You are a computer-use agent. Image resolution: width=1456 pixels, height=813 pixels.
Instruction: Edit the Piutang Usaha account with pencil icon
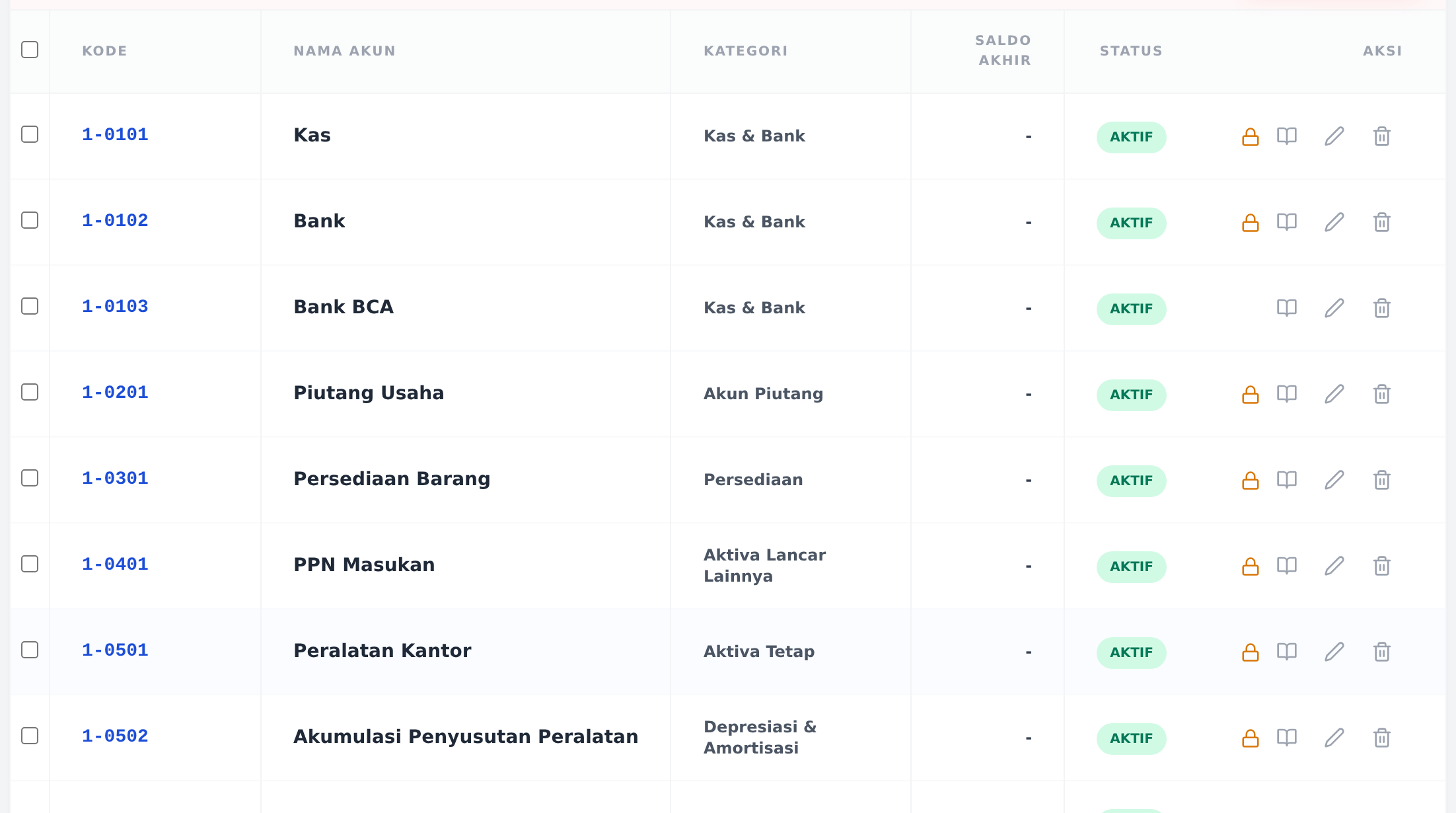(1334, 394)
